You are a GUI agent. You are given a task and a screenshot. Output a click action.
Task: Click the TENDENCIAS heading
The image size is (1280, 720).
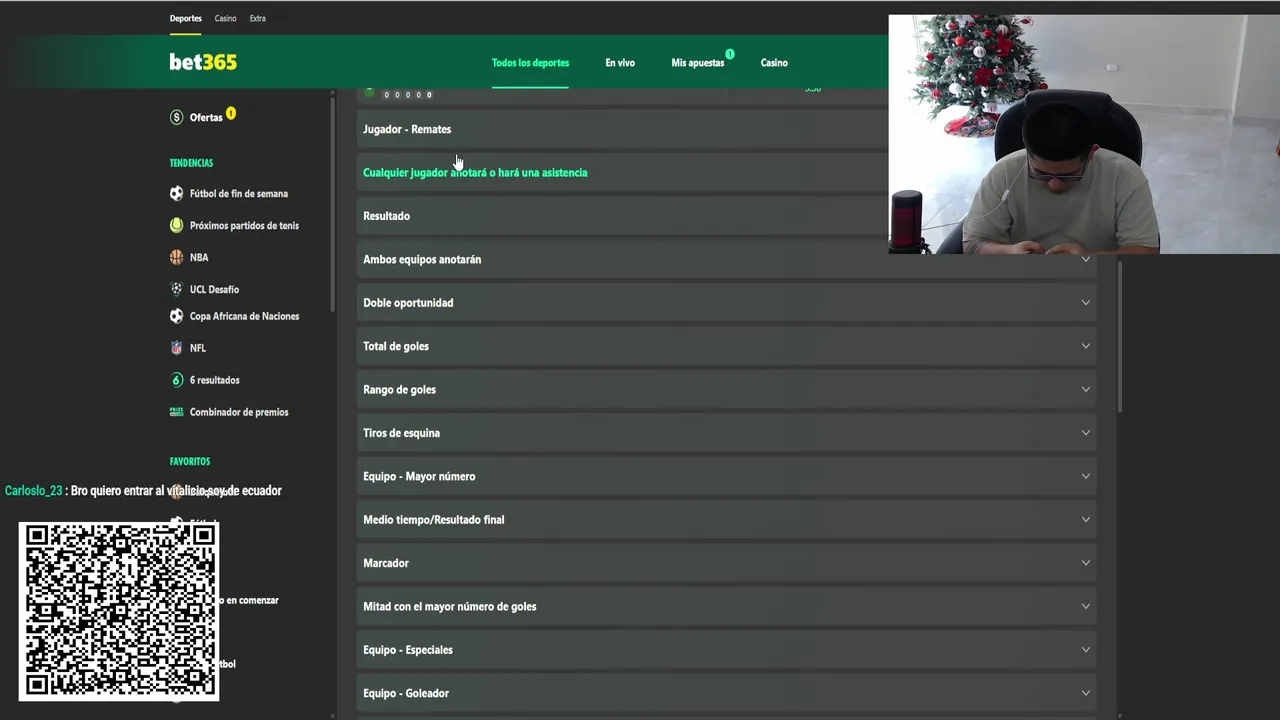click(x=191, y=163)
